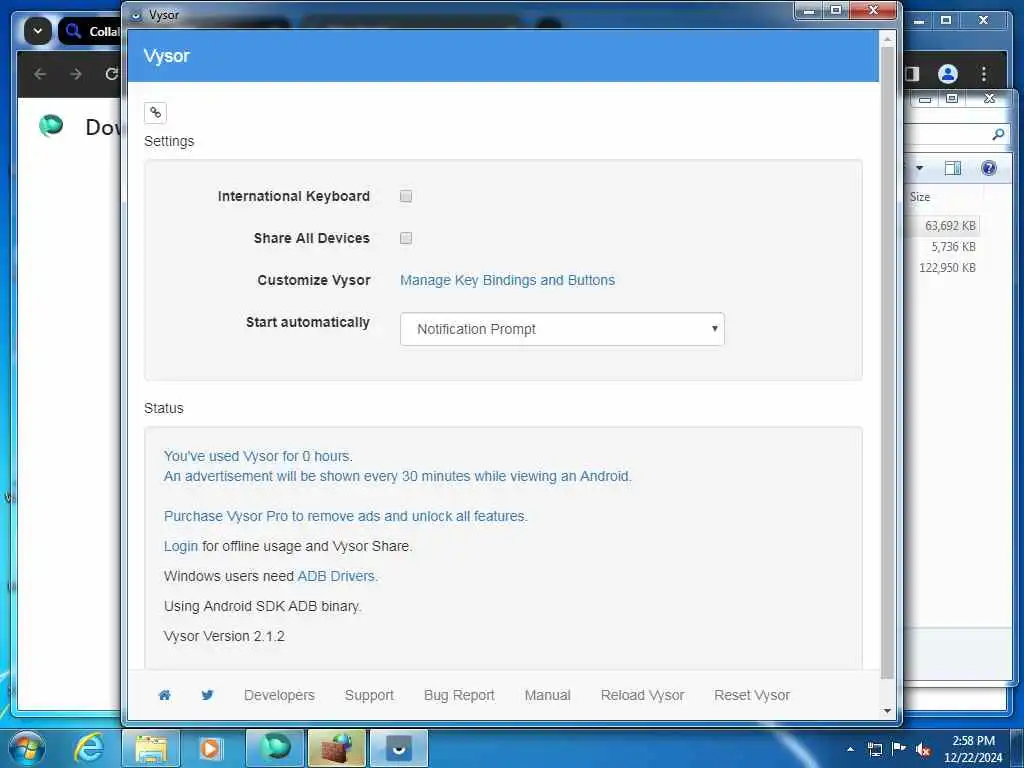
Task: Open Internet Explorer from the taskbar
Action: [88, 748]
